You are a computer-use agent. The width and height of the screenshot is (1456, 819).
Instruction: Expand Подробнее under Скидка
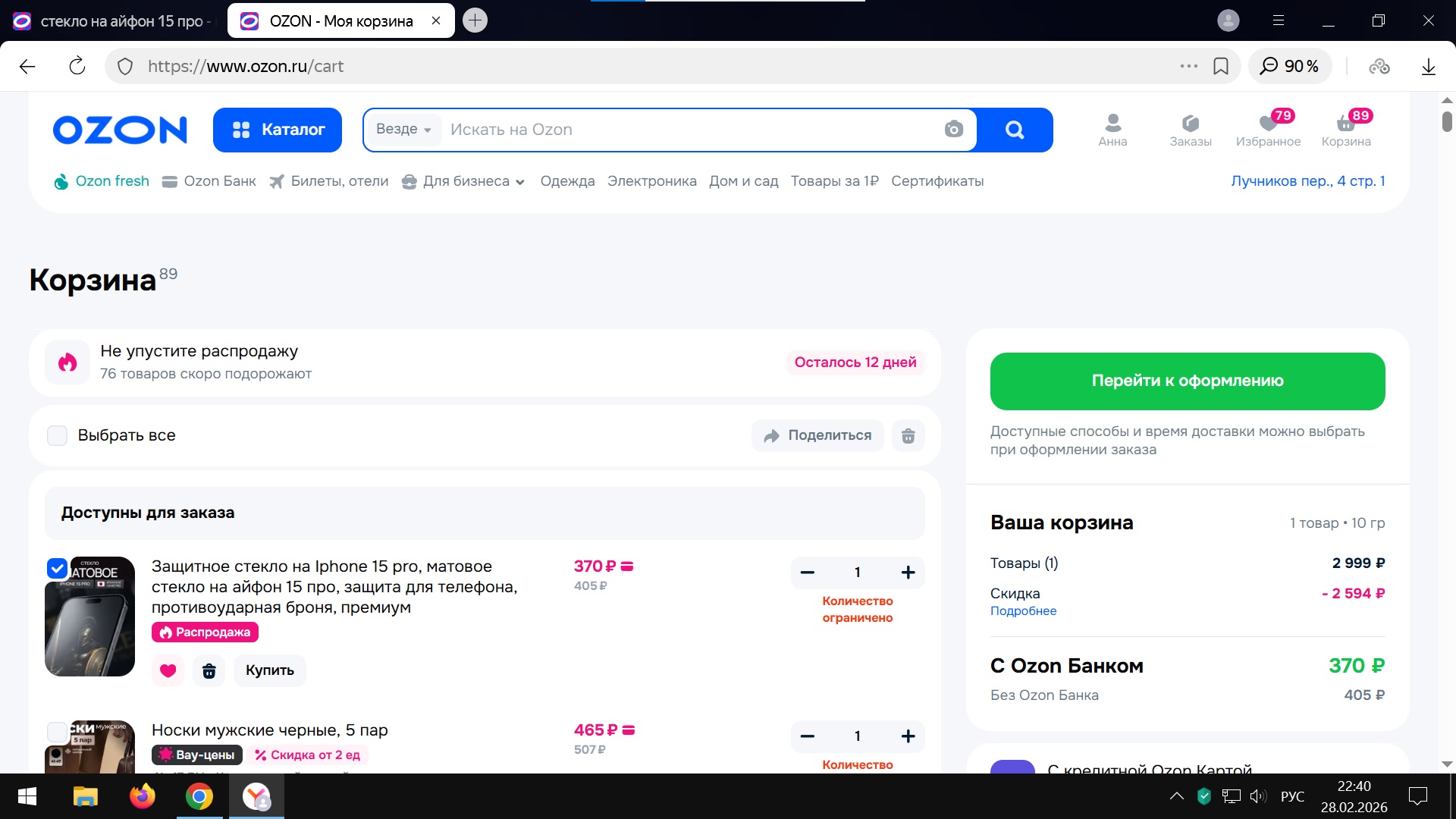[x=1023, y=611]
